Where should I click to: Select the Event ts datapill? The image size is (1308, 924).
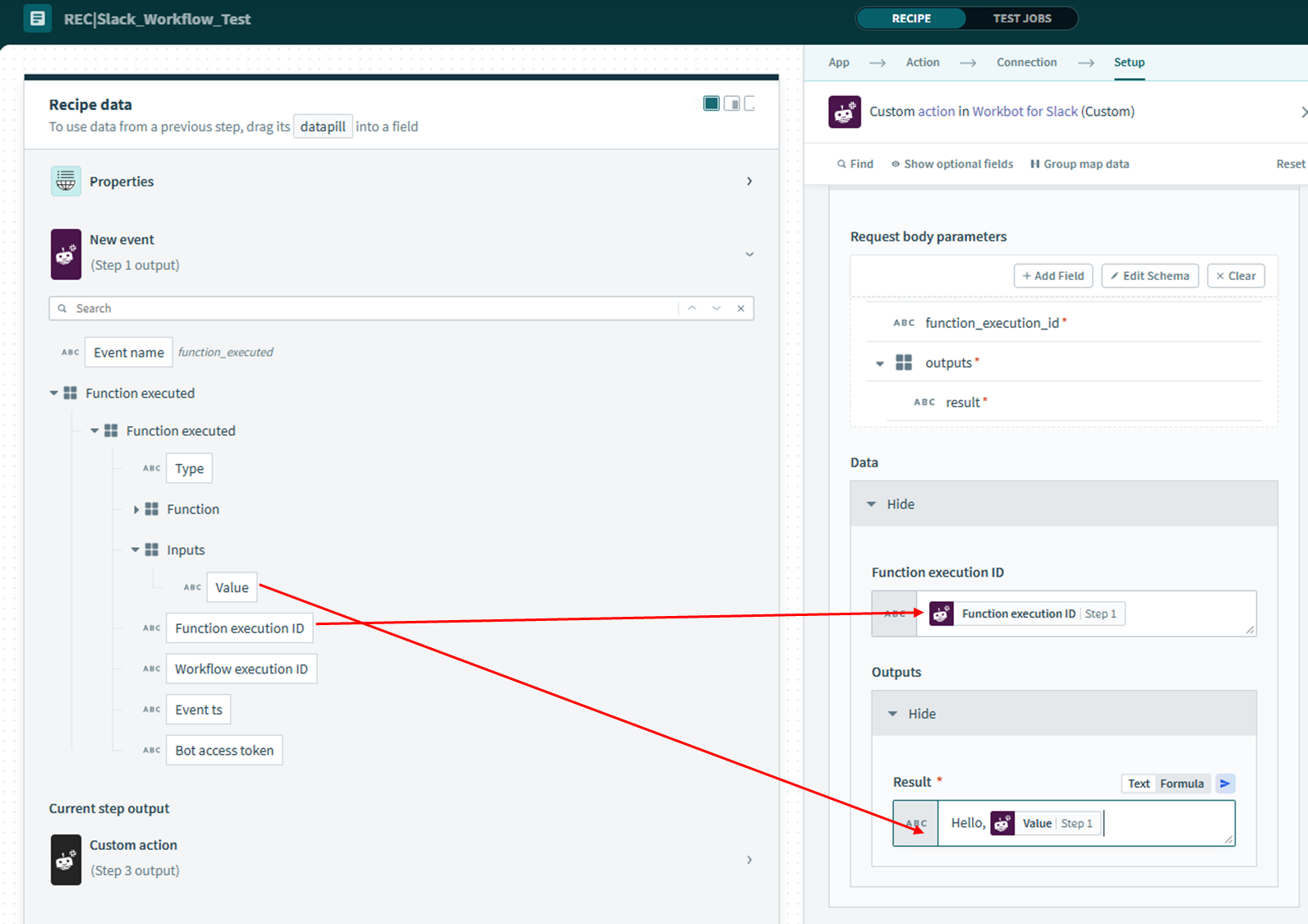click(x=198, y=710)
